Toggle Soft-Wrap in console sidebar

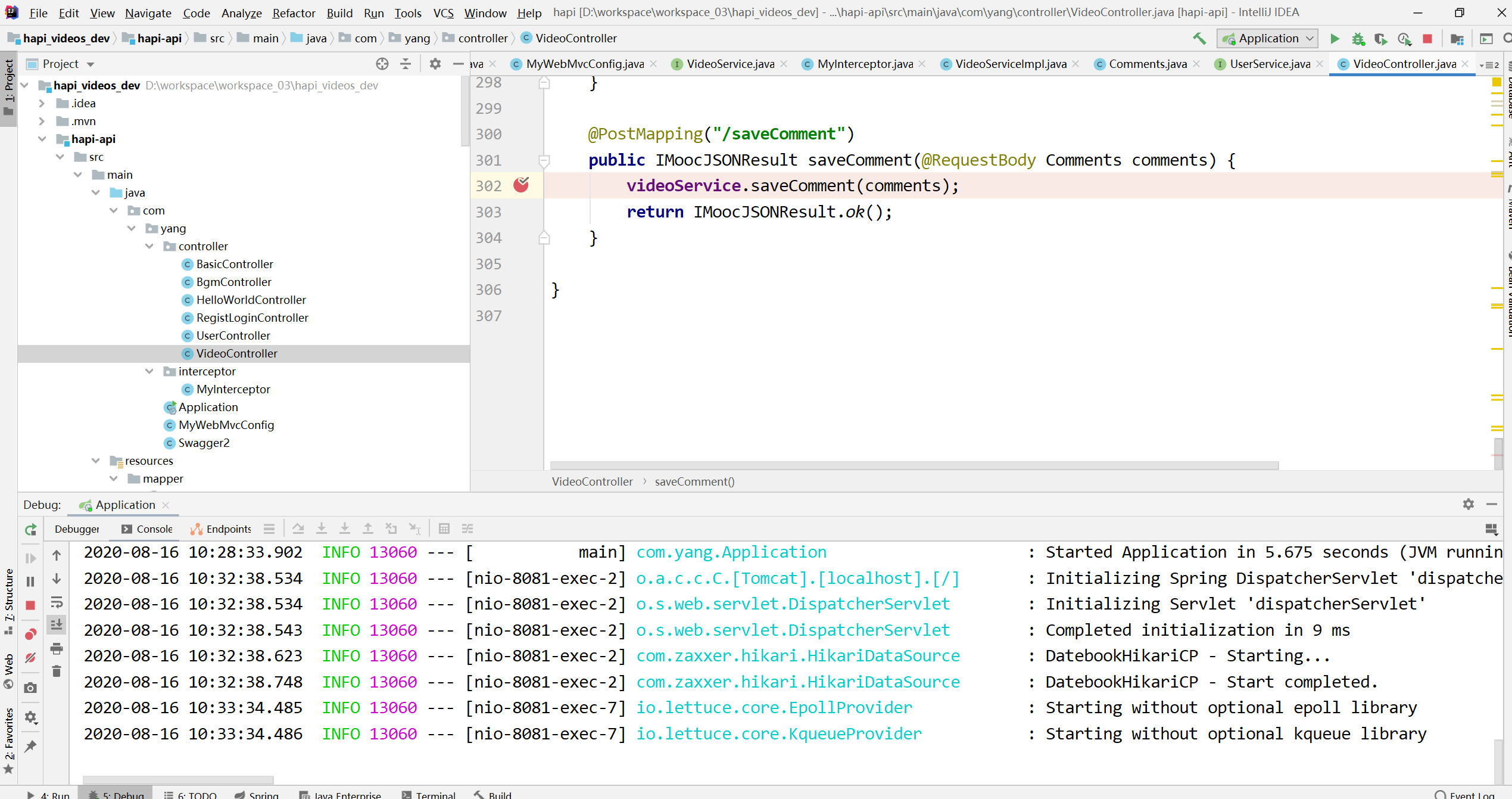coord(57,602)
